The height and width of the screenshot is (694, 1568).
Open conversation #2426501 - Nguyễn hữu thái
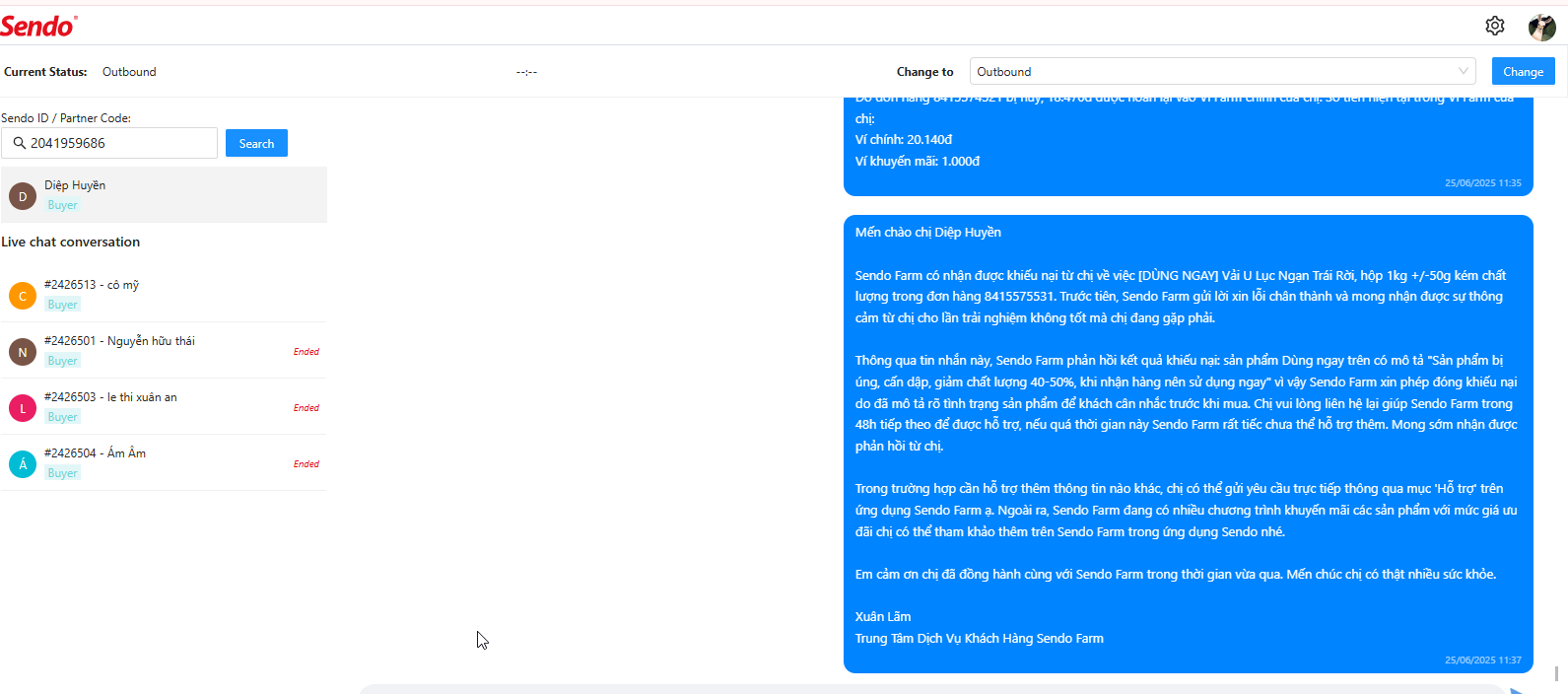(164, 351)
